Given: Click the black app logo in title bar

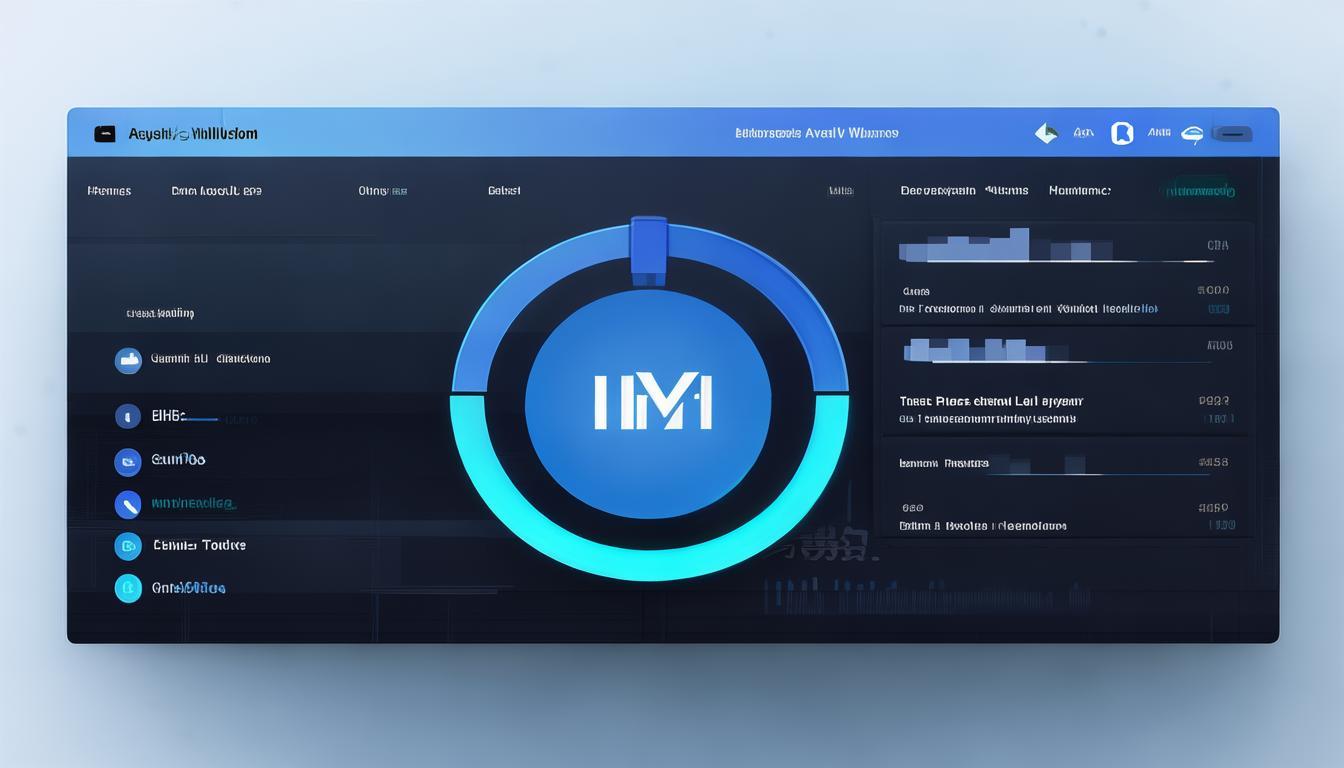Looking at the screenshot, I should pyautogui.click(x=105, y=134).
